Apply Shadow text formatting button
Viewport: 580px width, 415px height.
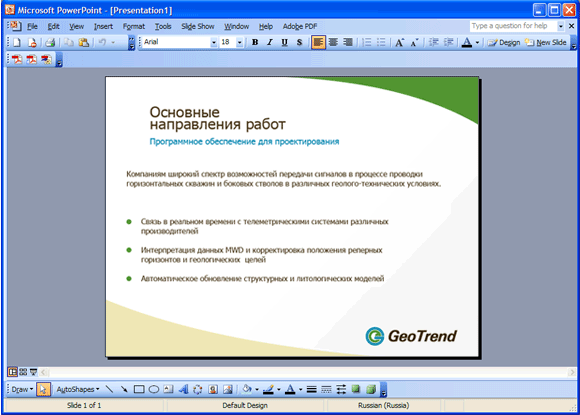300,43
